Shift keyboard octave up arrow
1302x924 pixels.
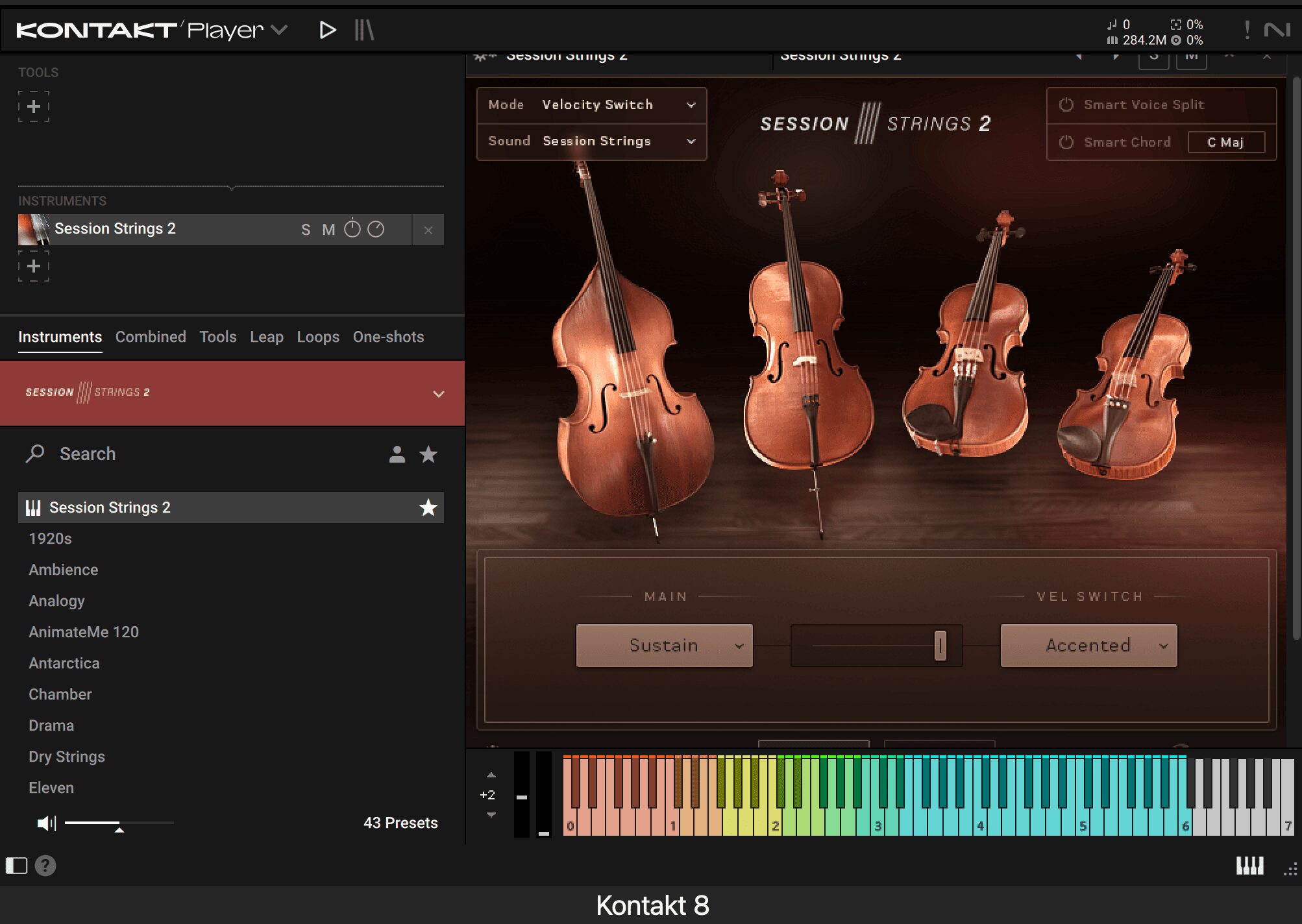(x=491, y=775)
